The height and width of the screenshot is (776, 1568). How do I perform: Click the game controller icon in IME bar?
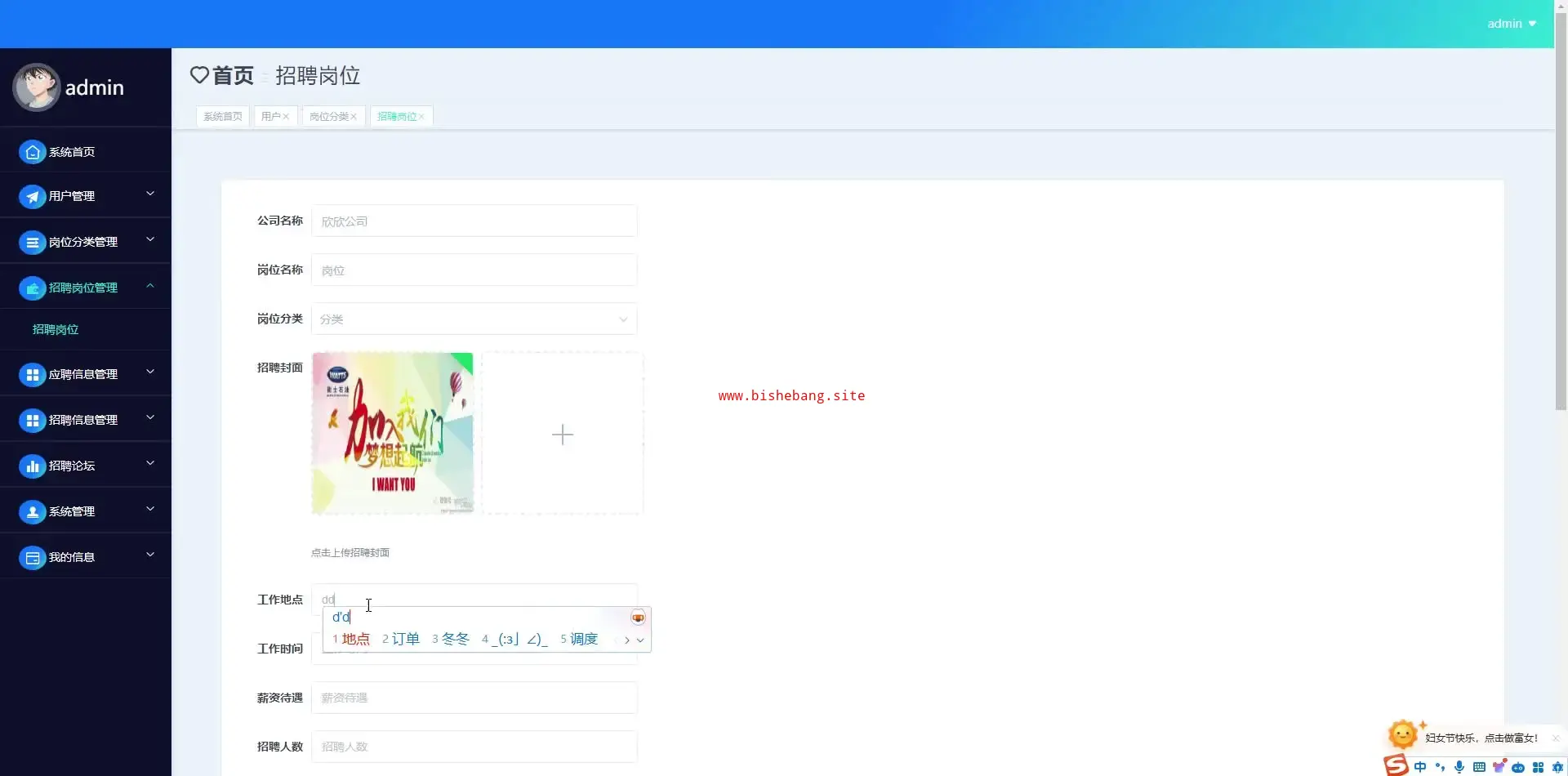(x=1518, y=767)
